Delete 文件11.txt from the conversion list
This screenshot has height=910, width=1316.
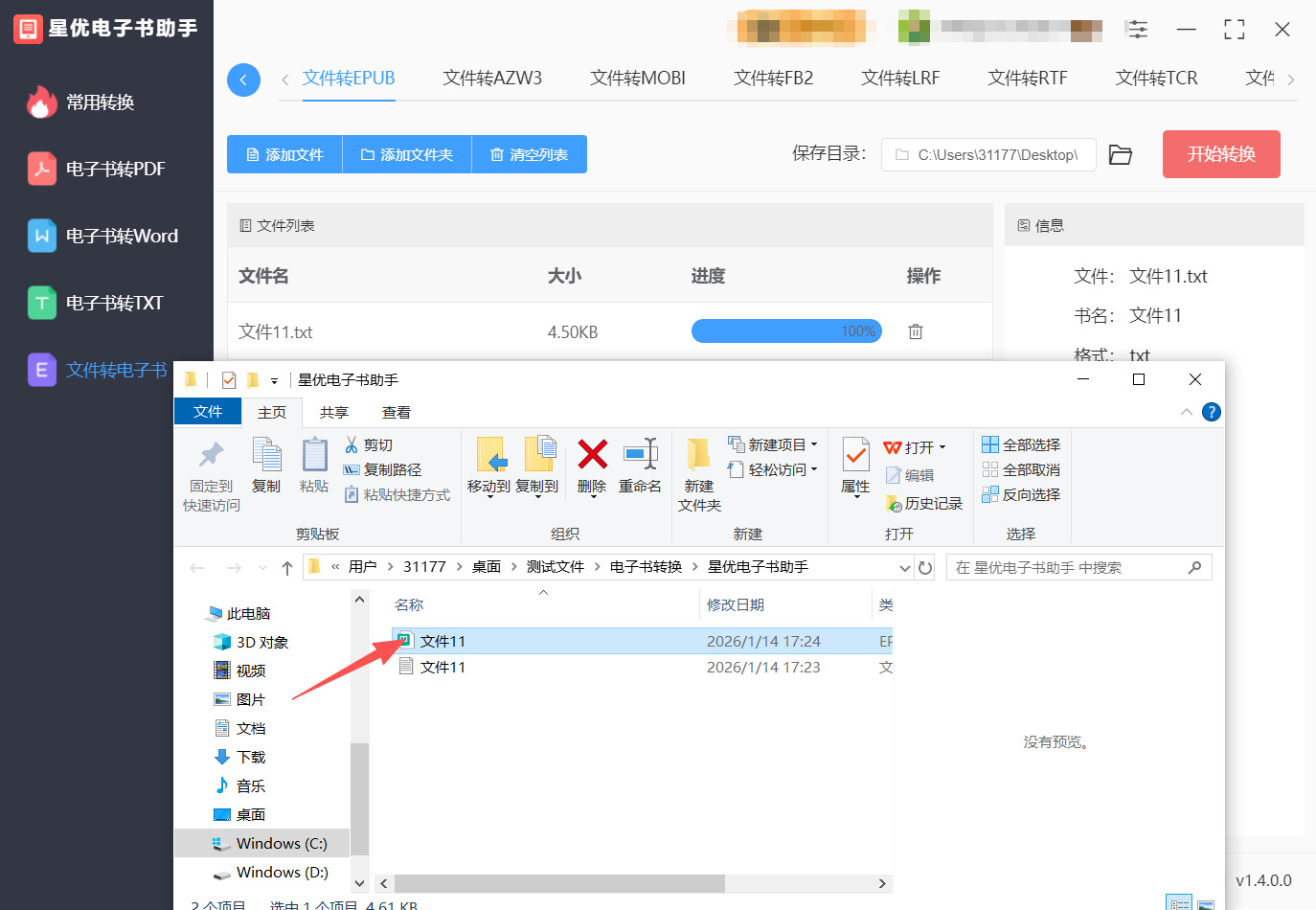coord(916,331)
